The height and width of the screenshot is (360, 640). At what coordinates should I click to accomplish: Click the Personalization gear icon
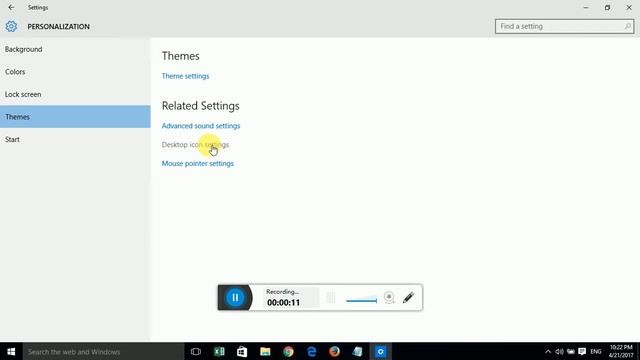[x=11, y=27]
